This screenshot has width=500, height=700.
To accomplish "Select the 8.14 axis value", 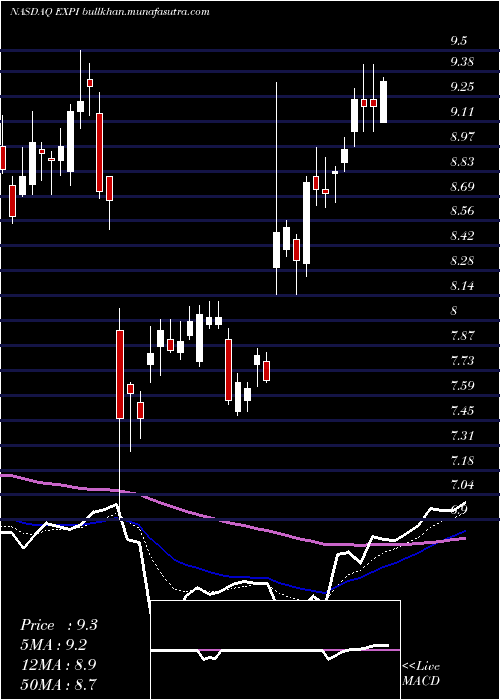I will click(462, 285).
